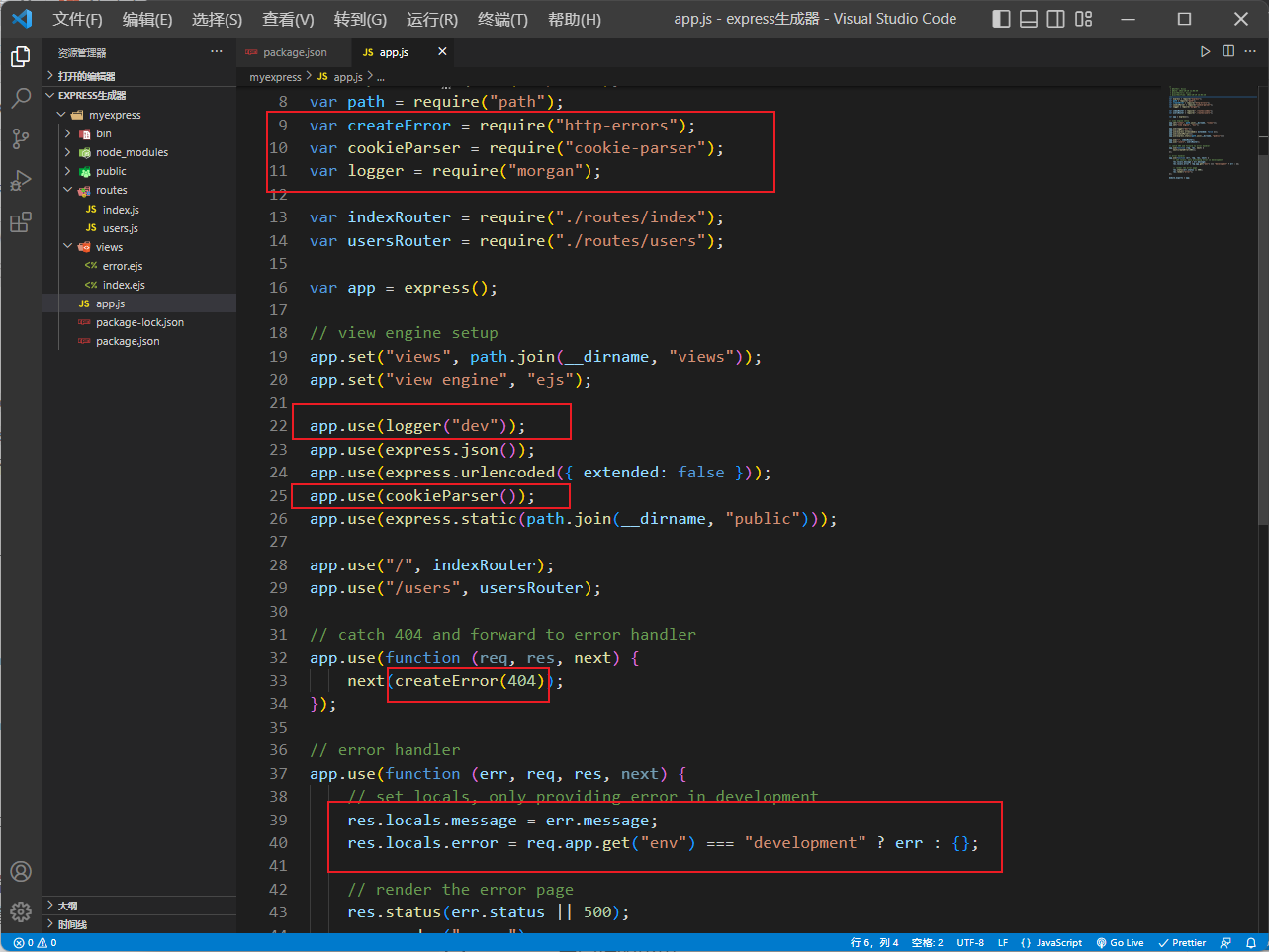Open customize layout icon
The image size is (1269, 952).
click(1084, 19)
